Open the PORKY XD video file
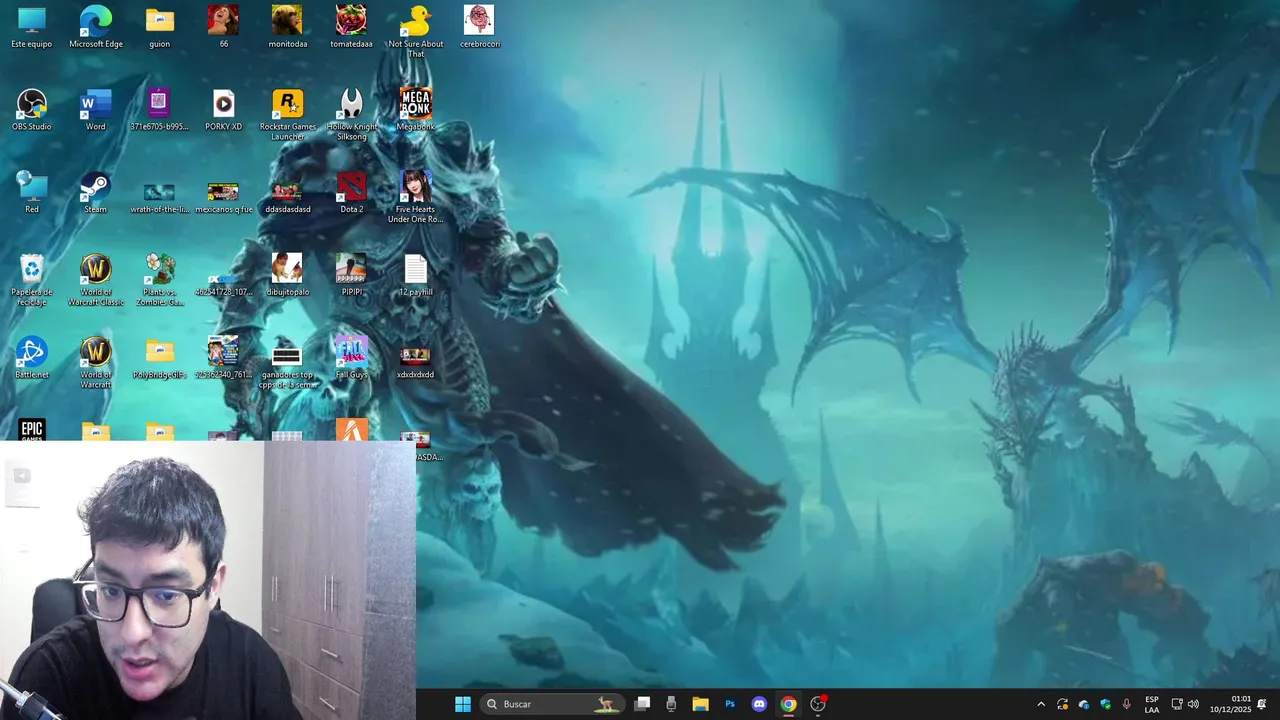This screenshot has height=720, width=1280. pyautogui.click(x=223, y=110)
